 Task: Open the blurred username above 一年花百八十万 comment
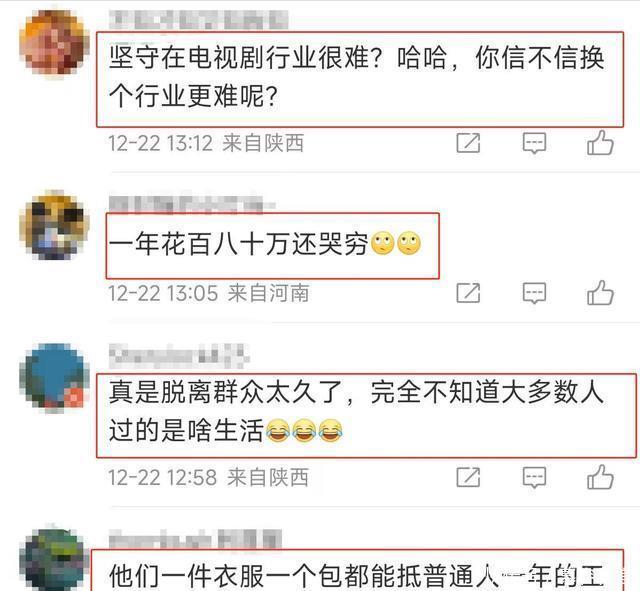click(192, 203)
